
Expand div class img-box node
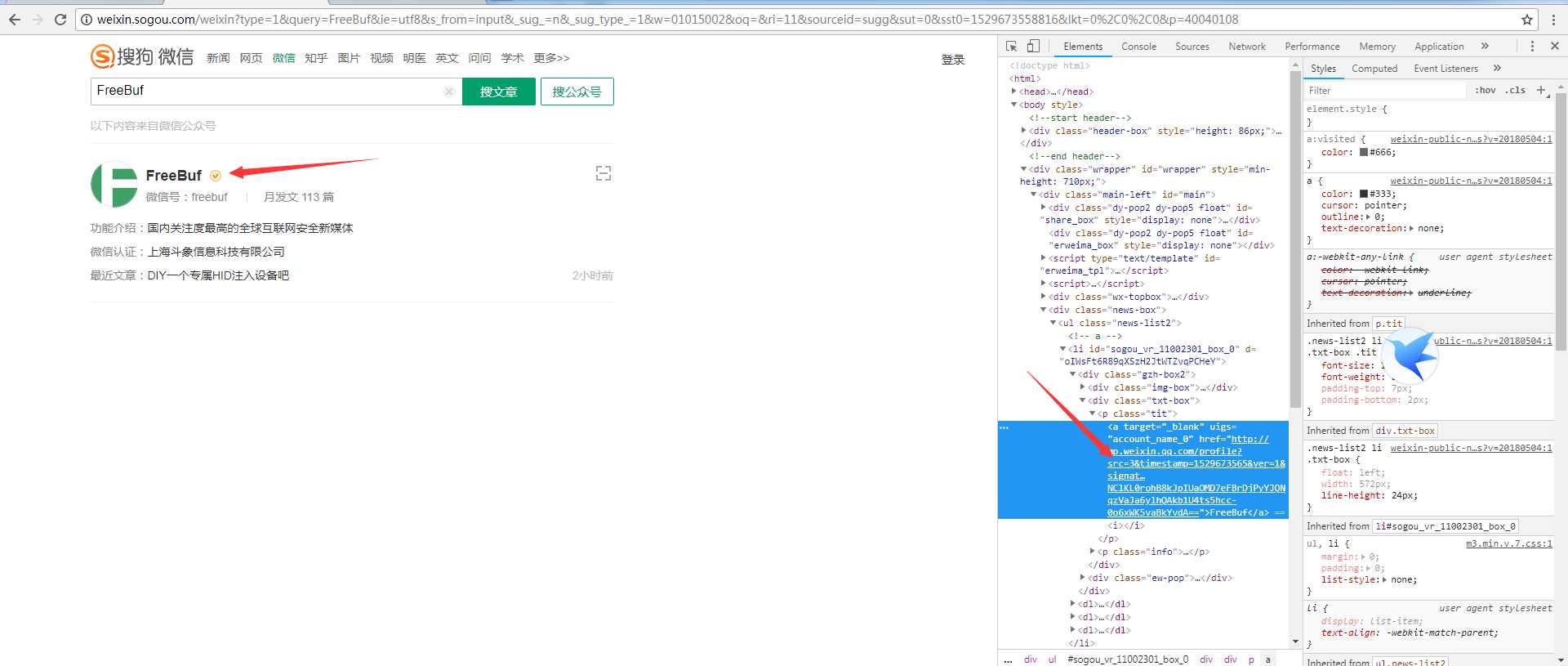tap(1083, 387)
